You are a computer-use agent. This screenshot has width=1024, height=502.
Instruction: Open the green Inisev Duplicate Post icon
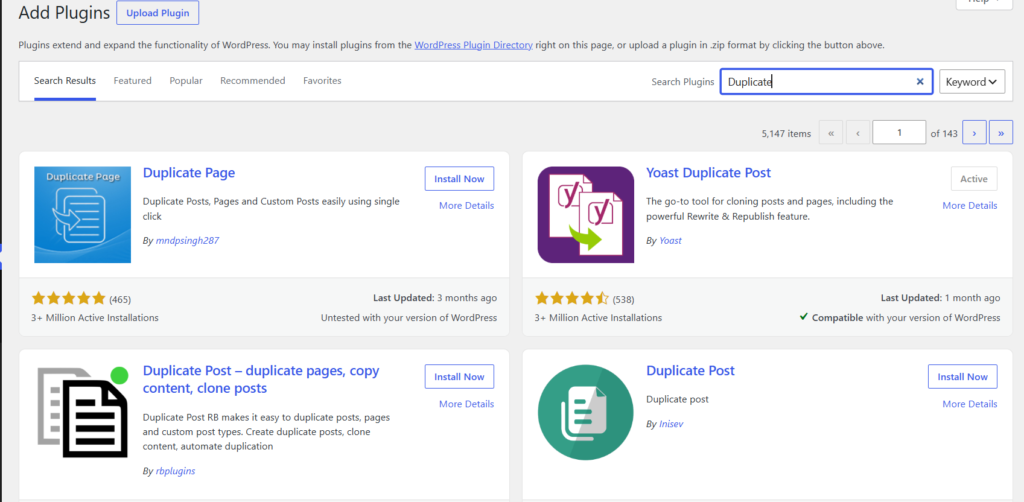point(586,413)
